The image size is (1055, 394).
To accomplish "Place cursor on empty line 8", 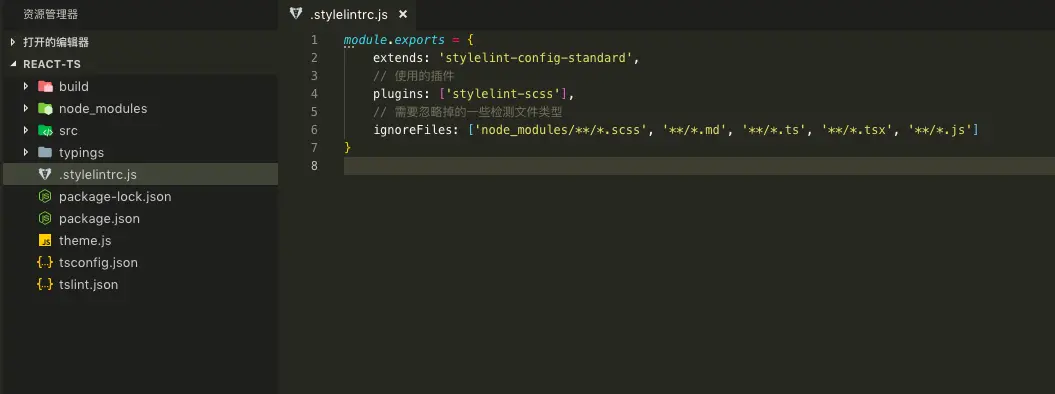I will (699, 165).
